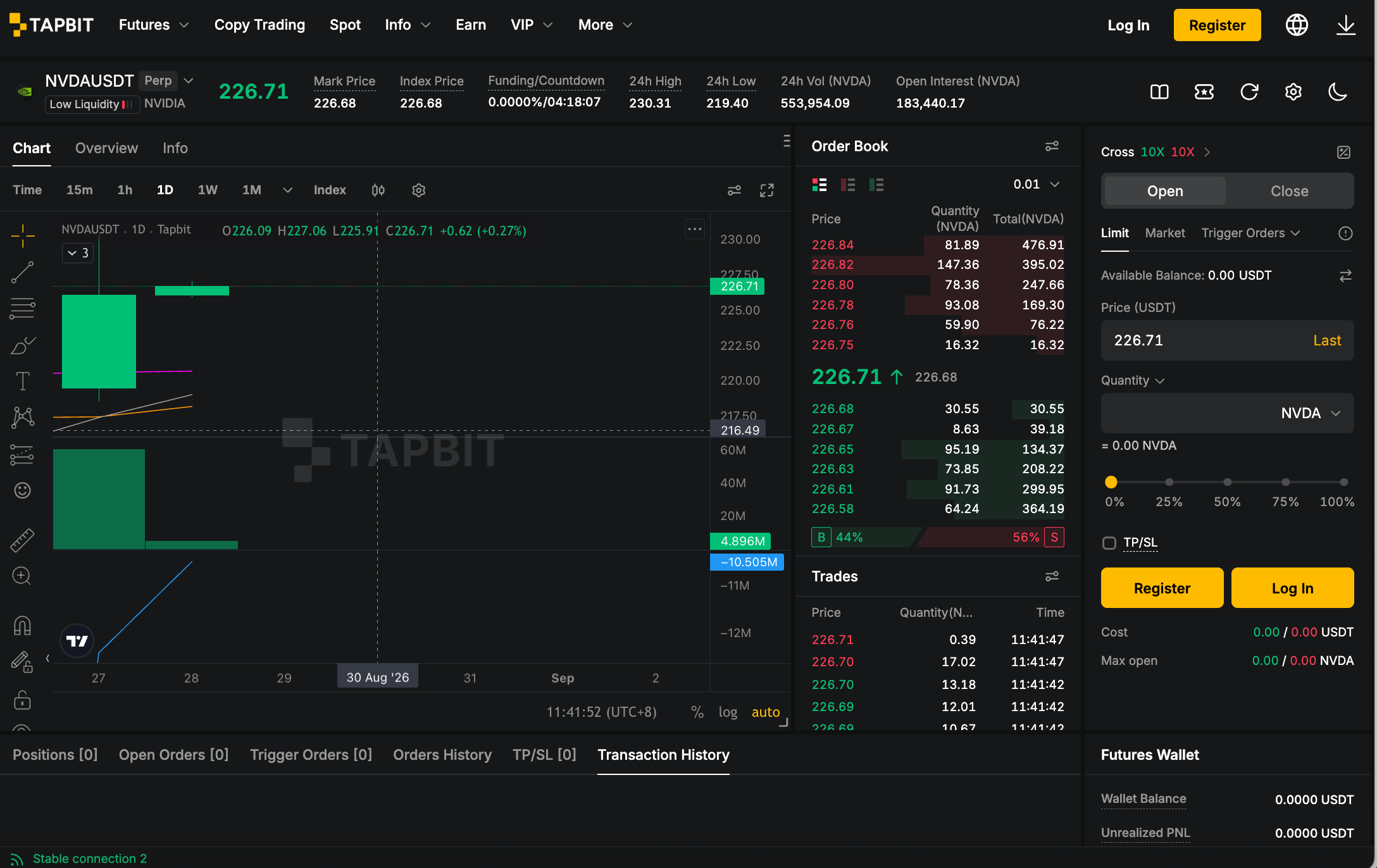
Task: Click the transfer funds arrows icon
Action: [x=1345, y=275]
